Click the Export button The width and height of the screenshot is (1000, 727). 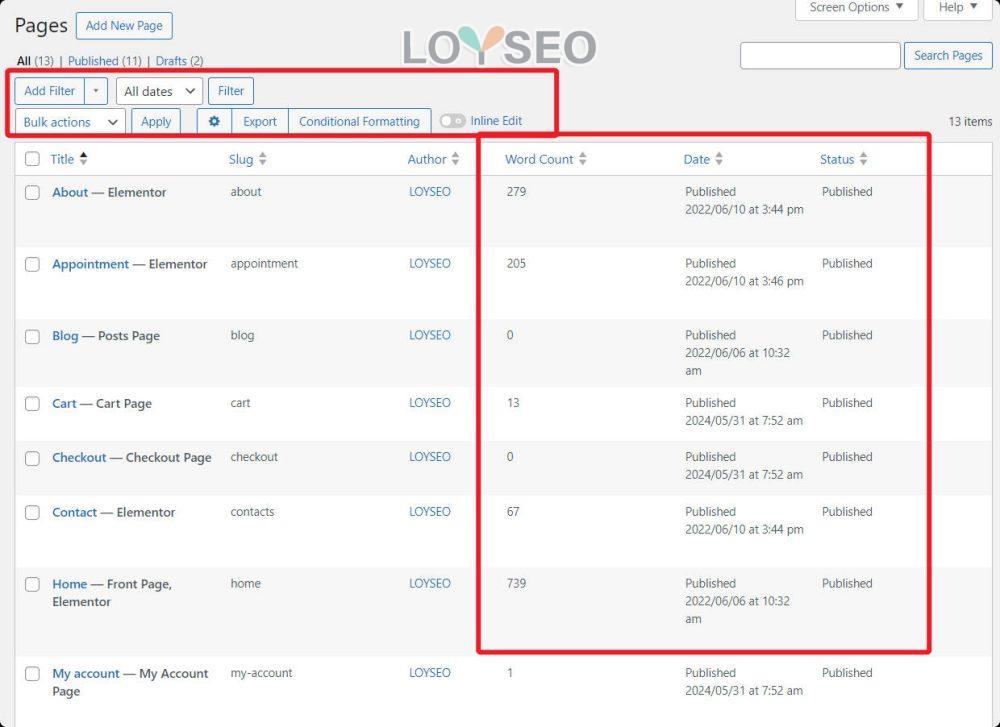pyautogui.click(x=260, y=121)
